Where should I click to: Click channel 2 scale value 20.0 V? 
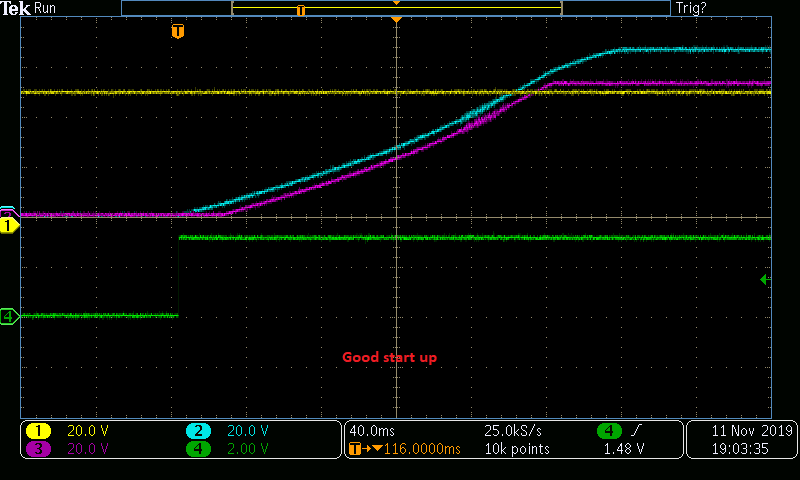click(x=247, y=431)
